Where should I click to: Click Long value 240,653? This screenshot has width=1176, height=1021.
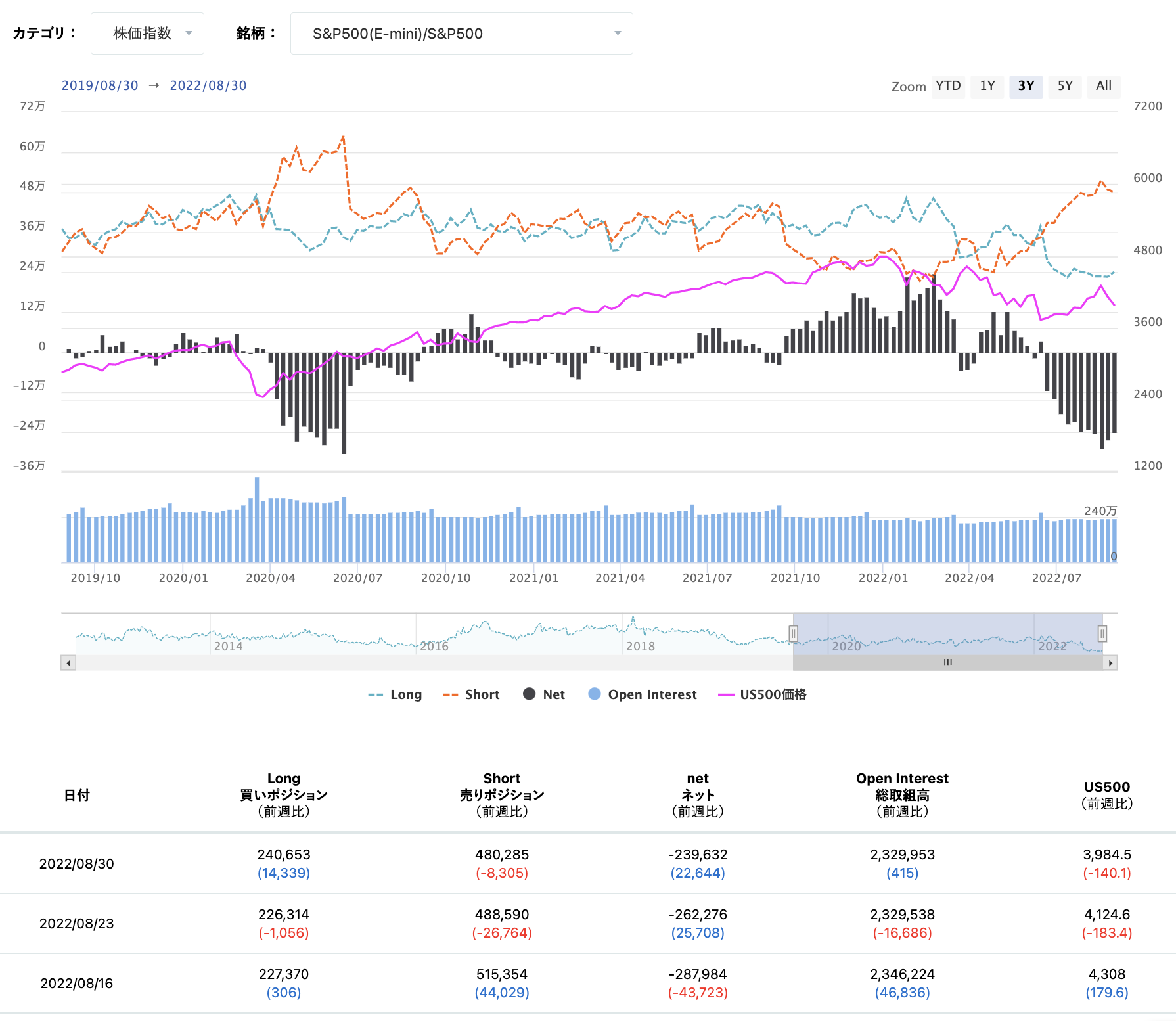[284, 855]
